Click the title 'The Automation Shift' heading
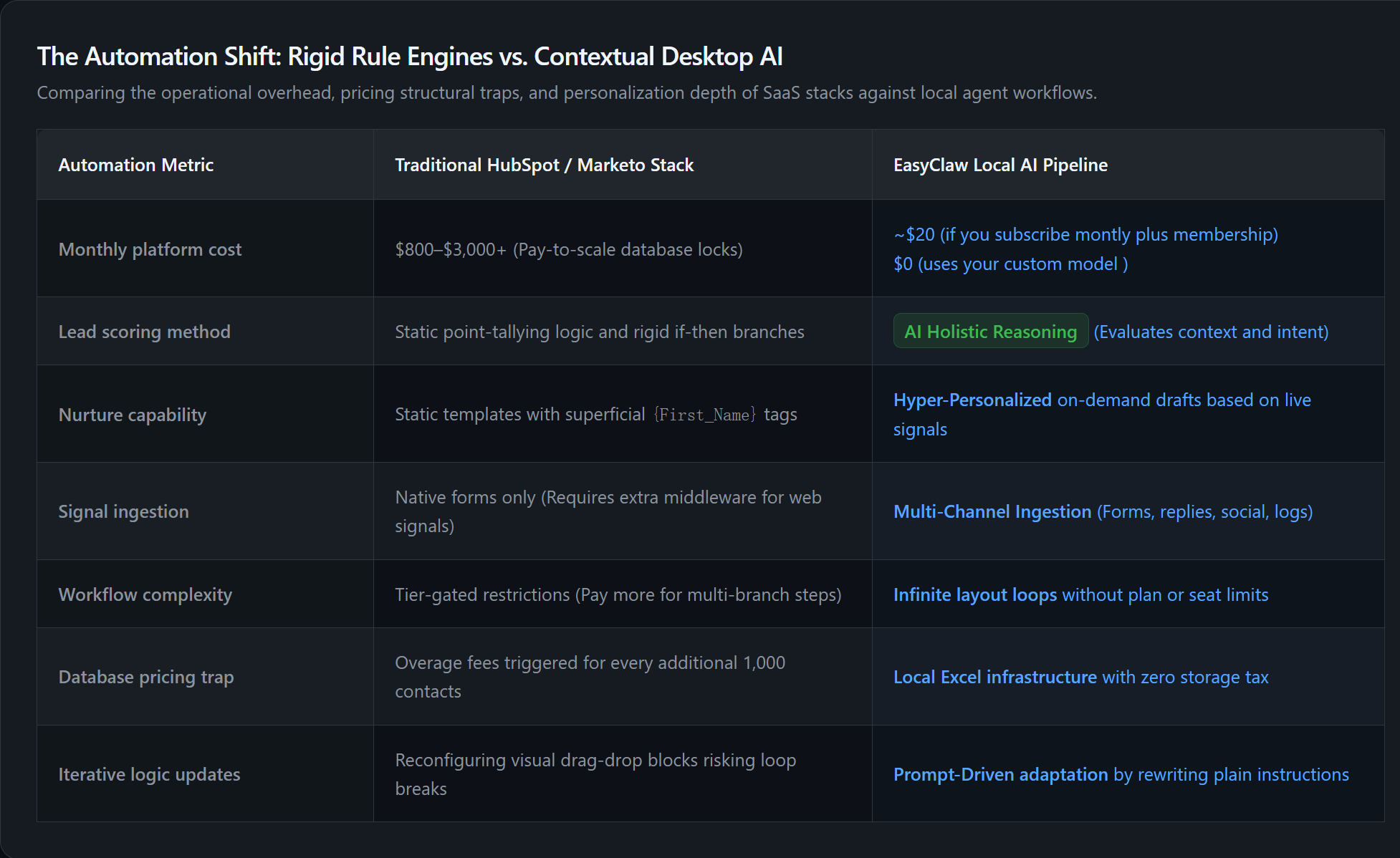 pyautogui.click(x=410, y=57)
